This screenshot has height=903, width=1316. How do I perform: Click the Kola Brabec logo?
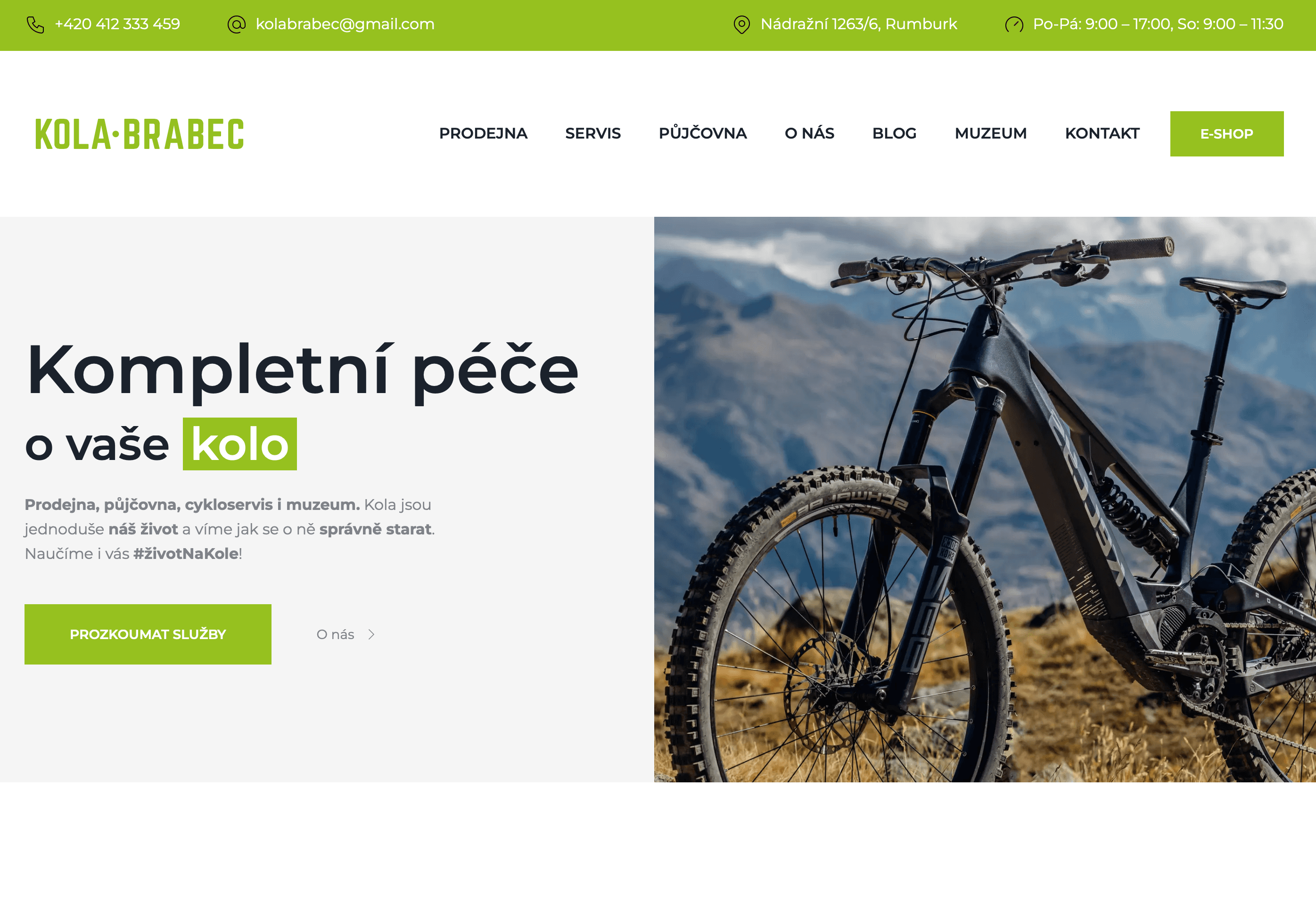(x=140, y=134)
